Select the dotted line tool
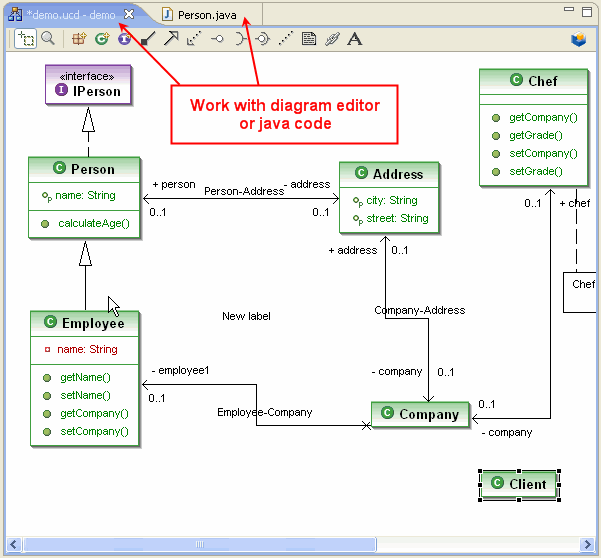Screen dimensions: 601x558 point(286,39)
